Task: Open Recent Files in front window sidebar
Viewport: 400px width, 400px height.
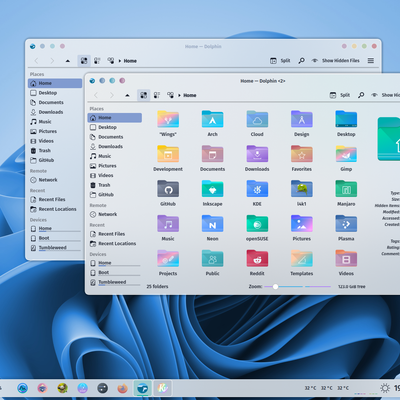Action: (115, 234)
